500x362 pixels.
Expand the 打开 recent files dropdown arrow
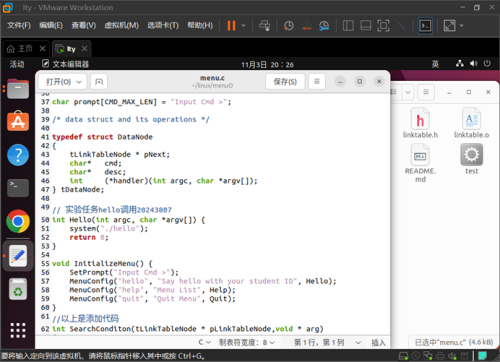(x=79, y=82)
